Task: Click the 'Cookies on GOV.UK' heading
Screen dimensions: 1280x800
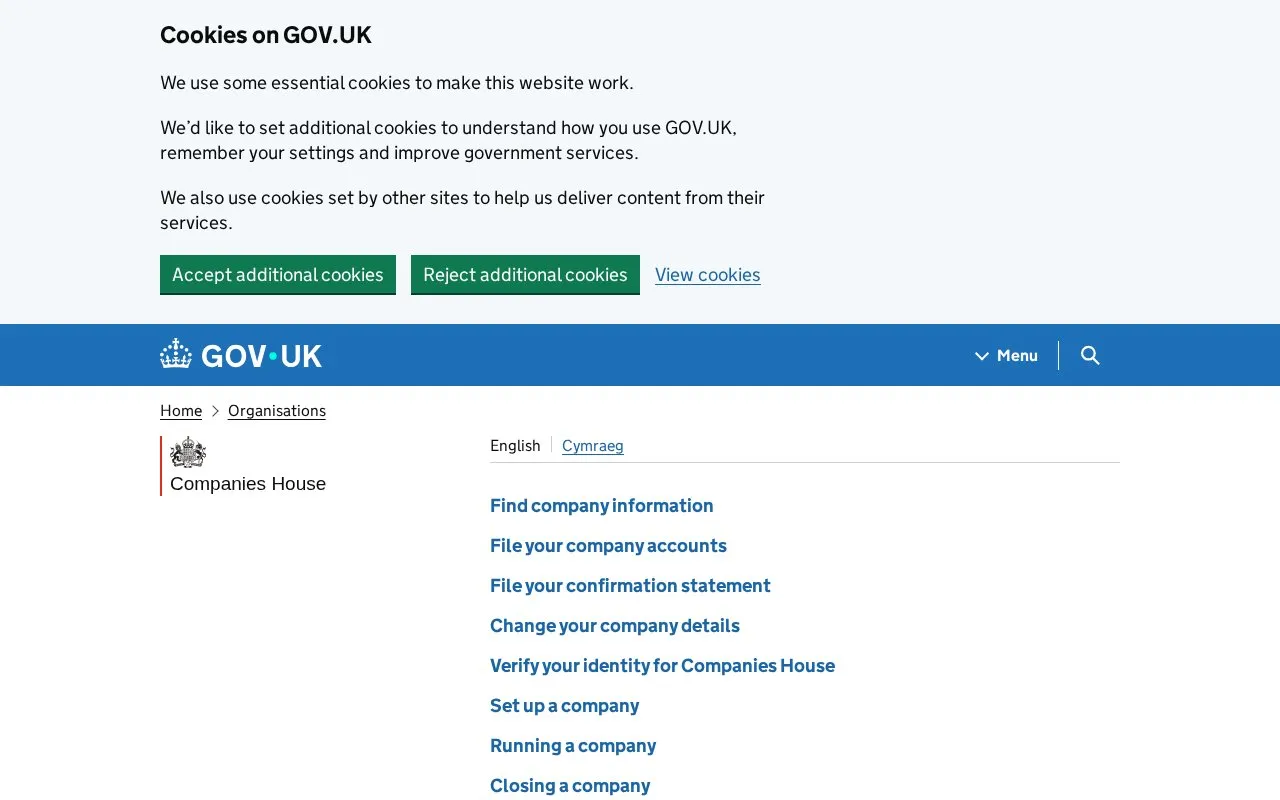Action: tap(266, 35)
